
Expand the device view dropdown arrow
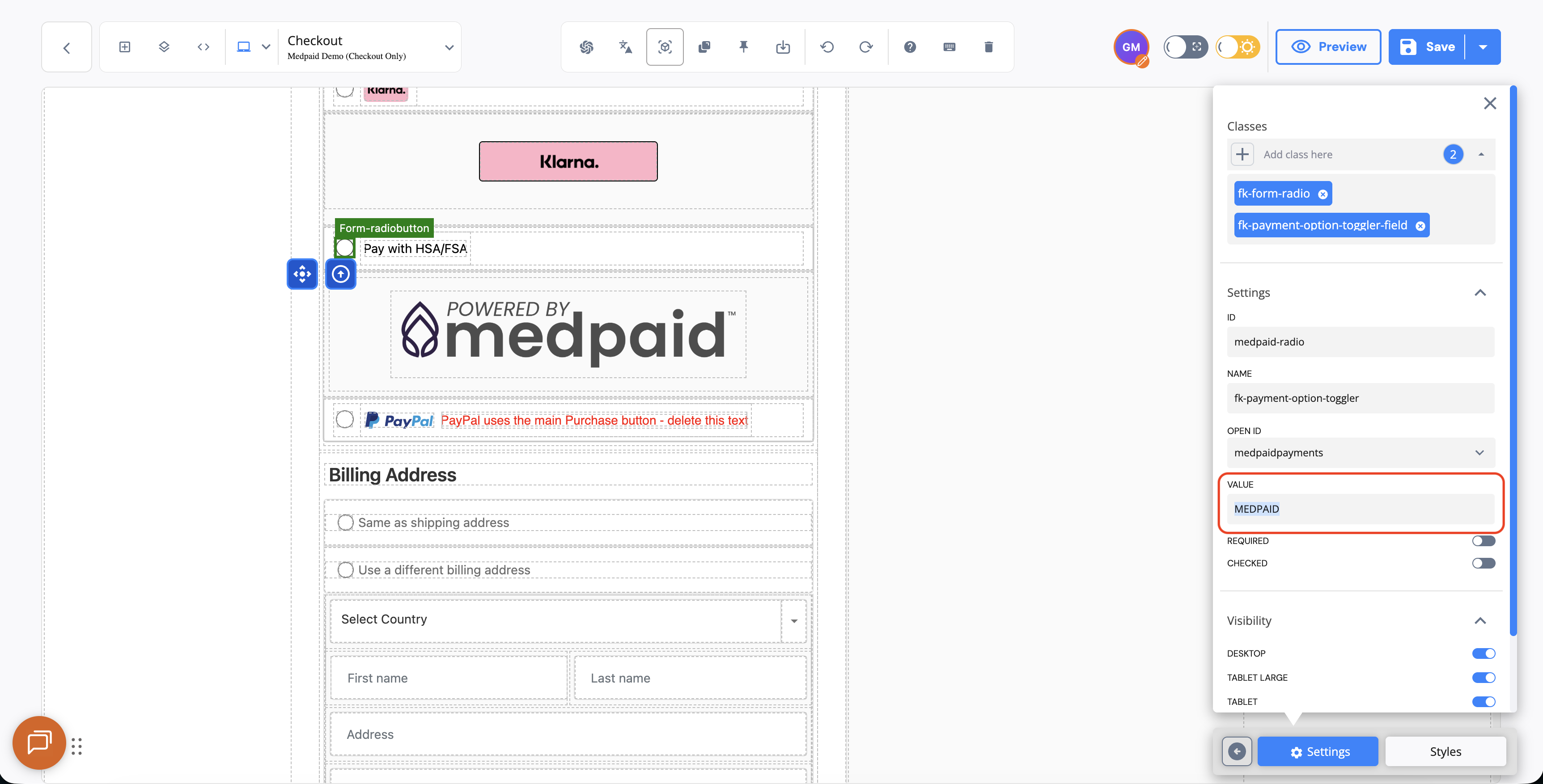point(266,47)
